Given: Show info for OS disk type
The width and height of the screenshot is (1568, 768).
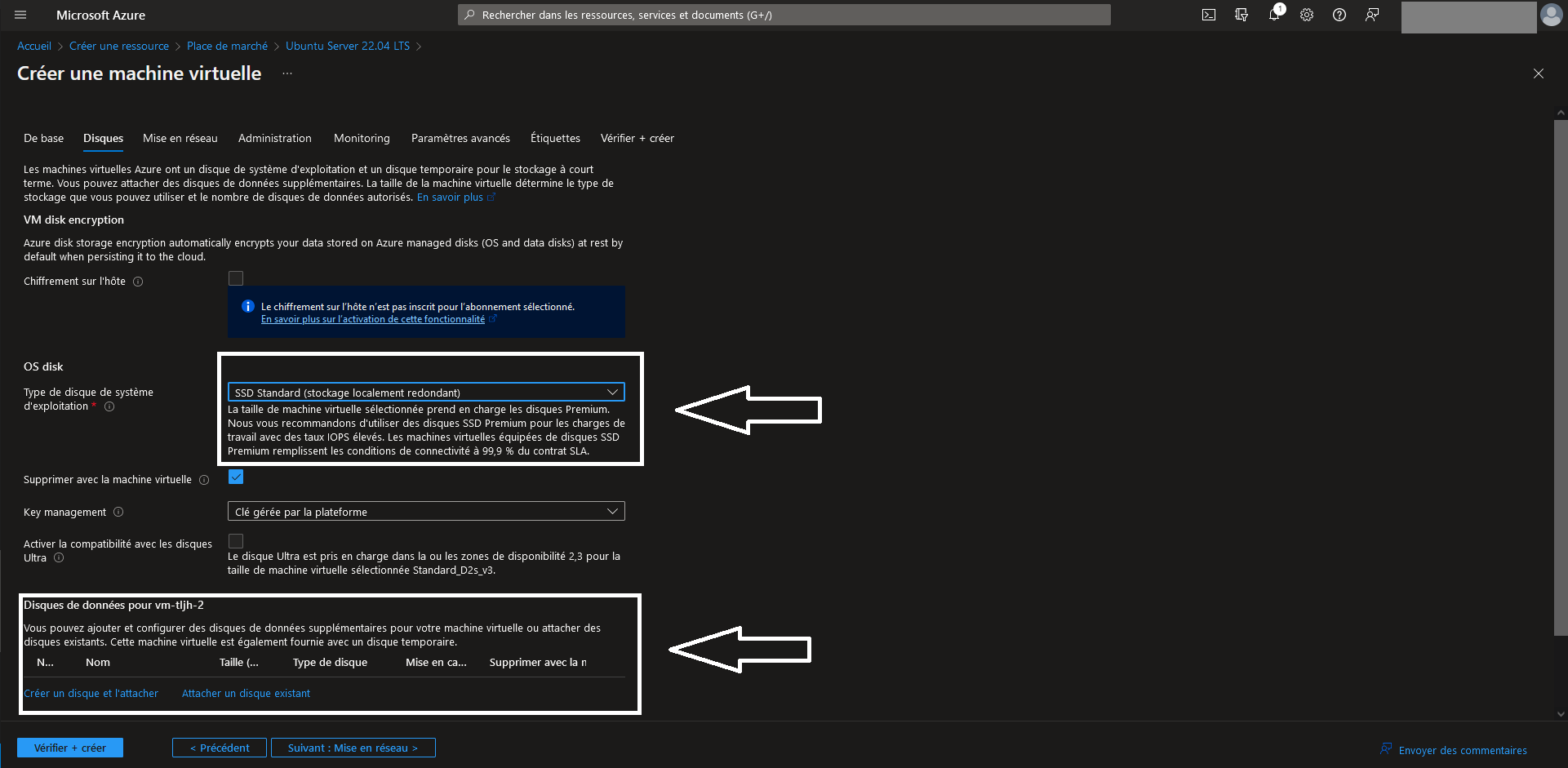Looking at the screenshot, I should (109, 406).
